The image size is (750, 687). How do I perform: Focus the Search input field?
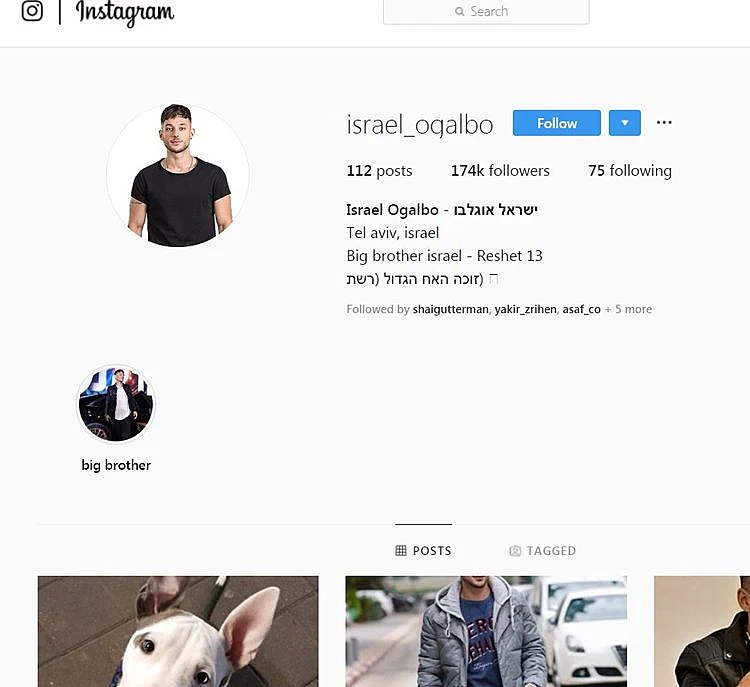coord(486,11)
